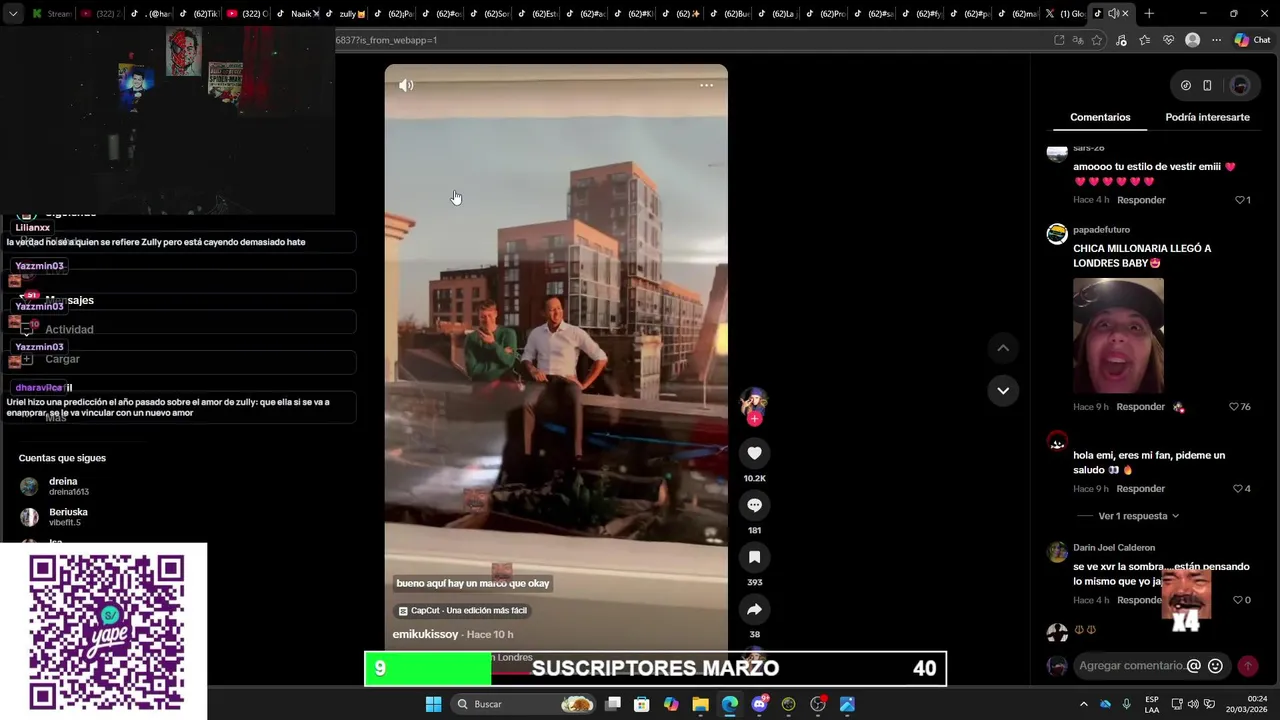Post comment with the red arrow button
Viewport: 1280px width, 720px height.
1247,666
